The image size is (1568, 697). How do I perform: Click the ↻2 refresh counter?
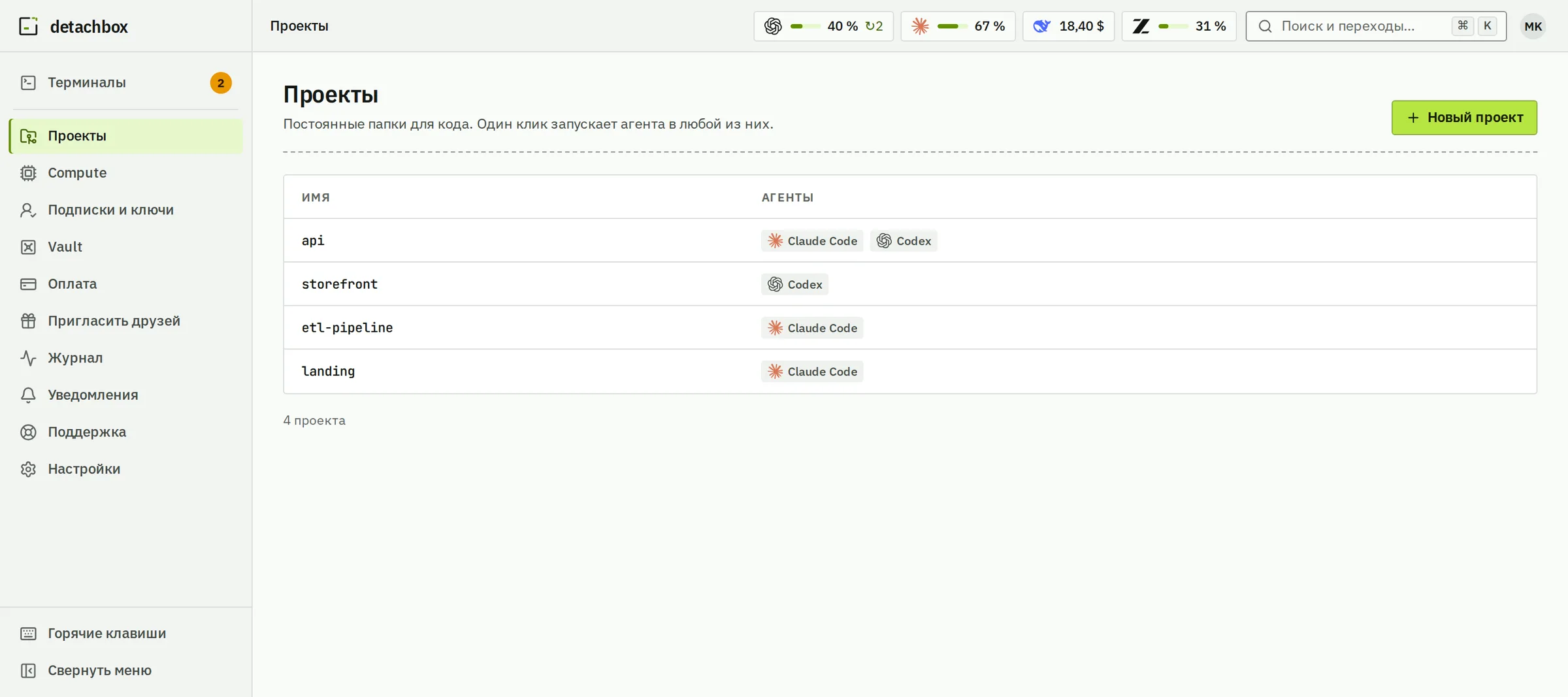(874, 26)
